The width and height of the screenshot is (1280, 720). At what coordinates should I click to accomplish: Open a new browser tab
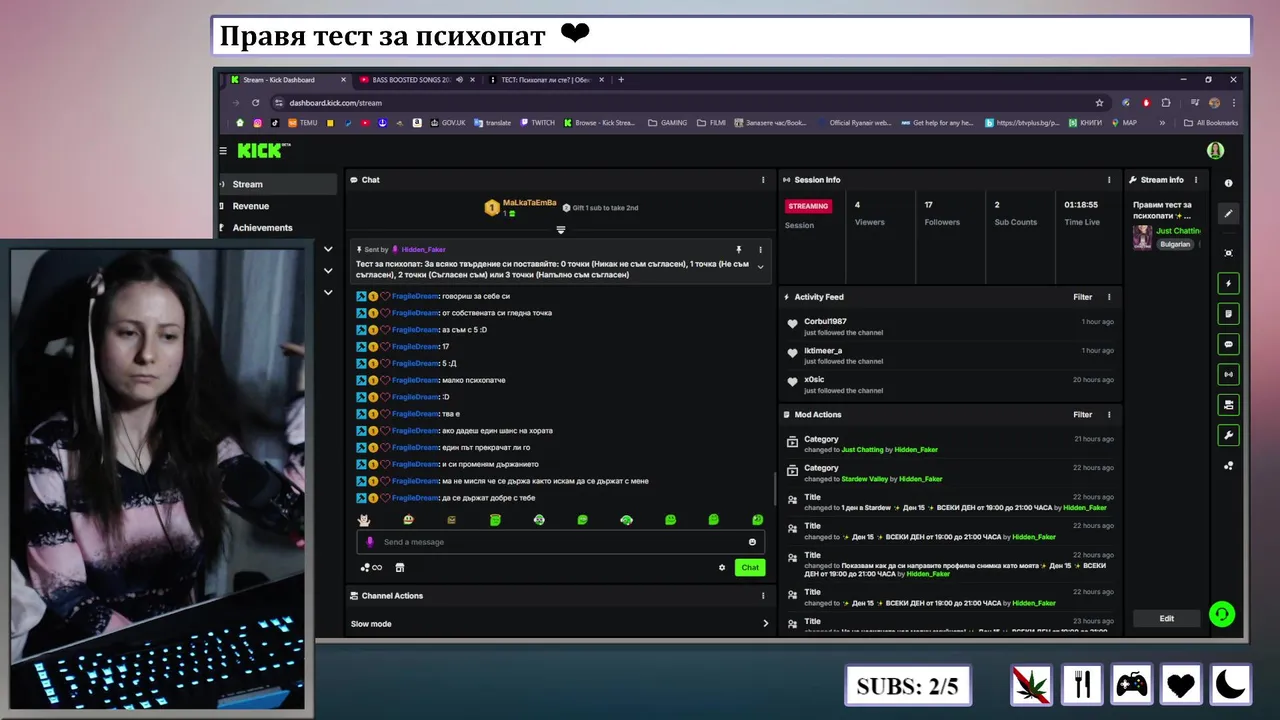click(x=621, y=80)
